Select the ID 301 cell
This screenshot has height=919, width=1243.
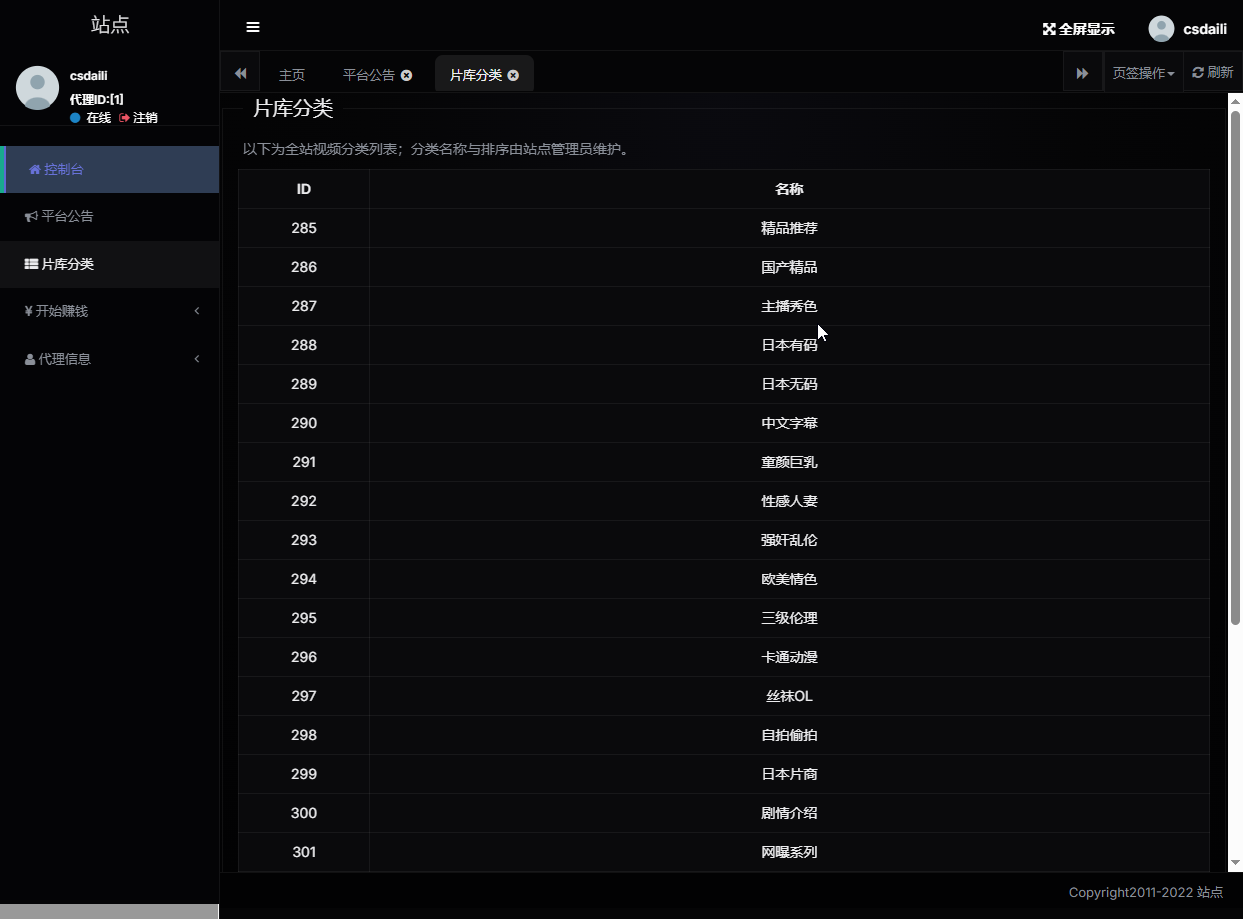(304, 852)
